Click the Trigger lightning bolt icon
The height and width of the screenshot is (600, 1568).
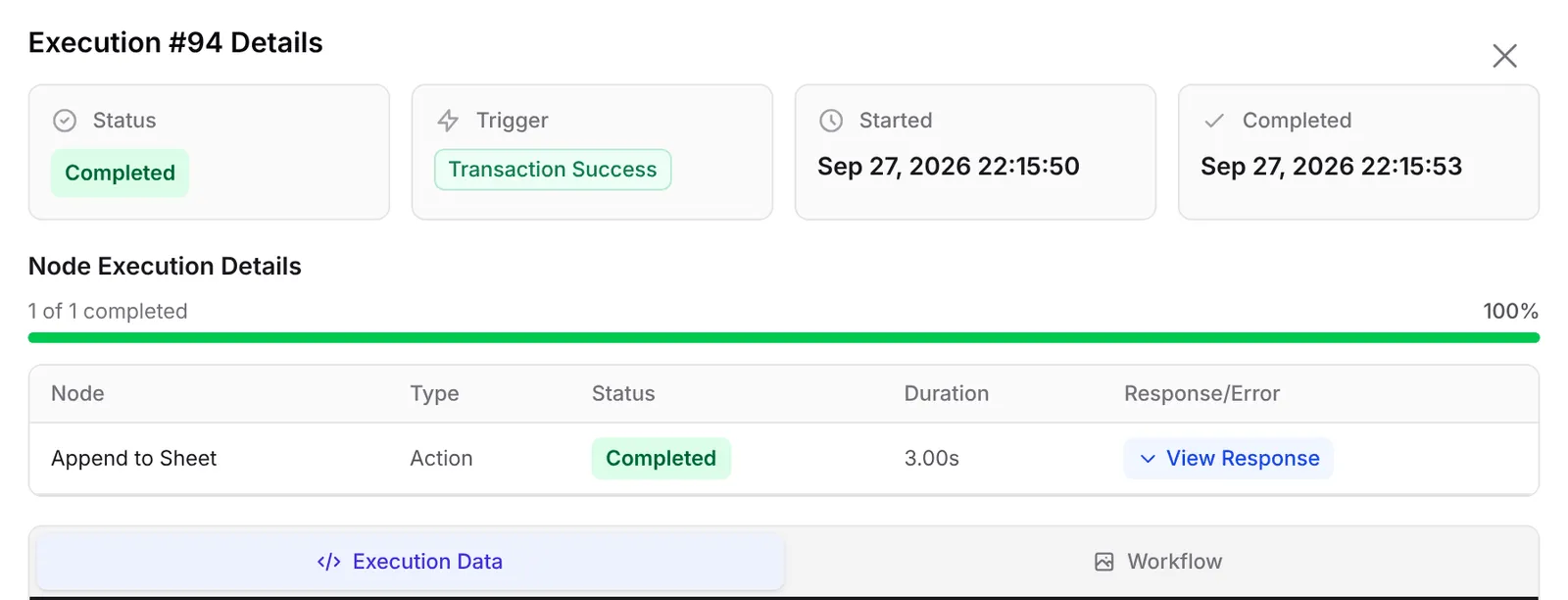(x=448, y=121)
